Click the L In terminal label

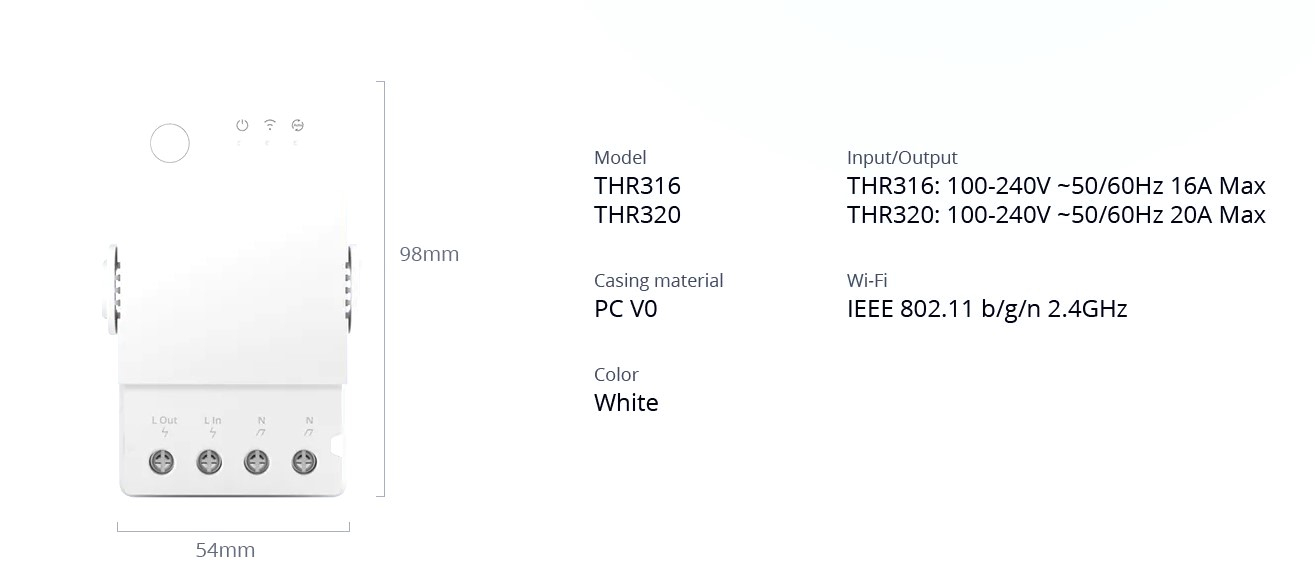(x=212, y=421)
